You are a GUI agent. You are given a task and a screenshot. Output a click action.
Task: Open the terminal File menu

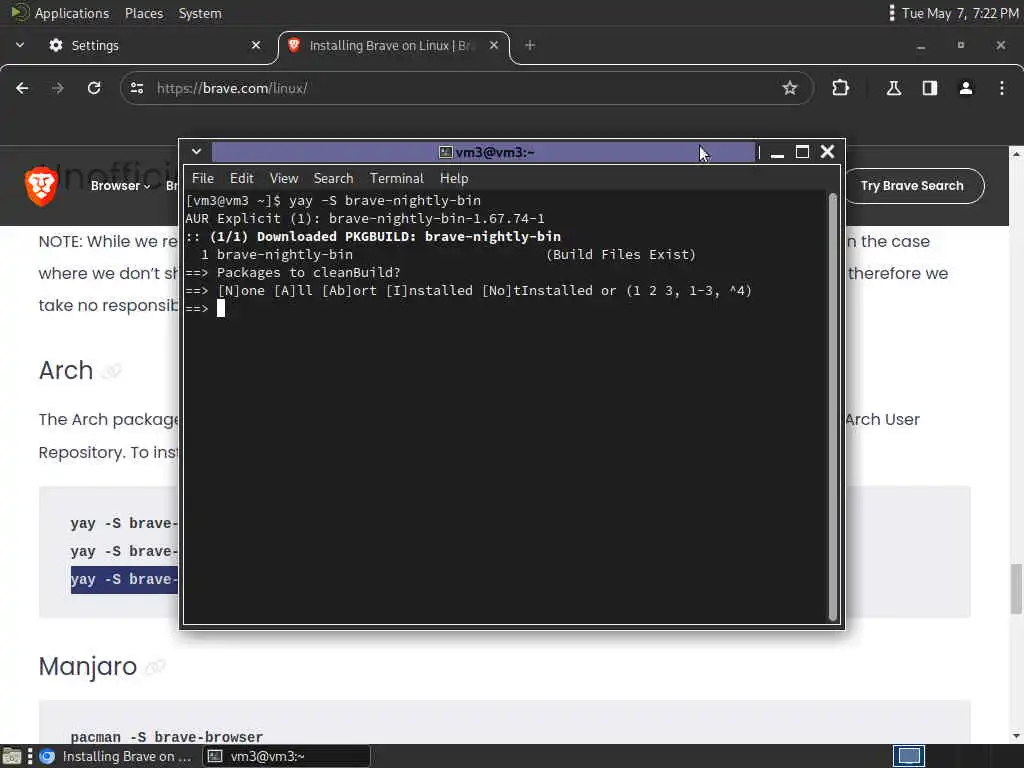tap(202, 178)
